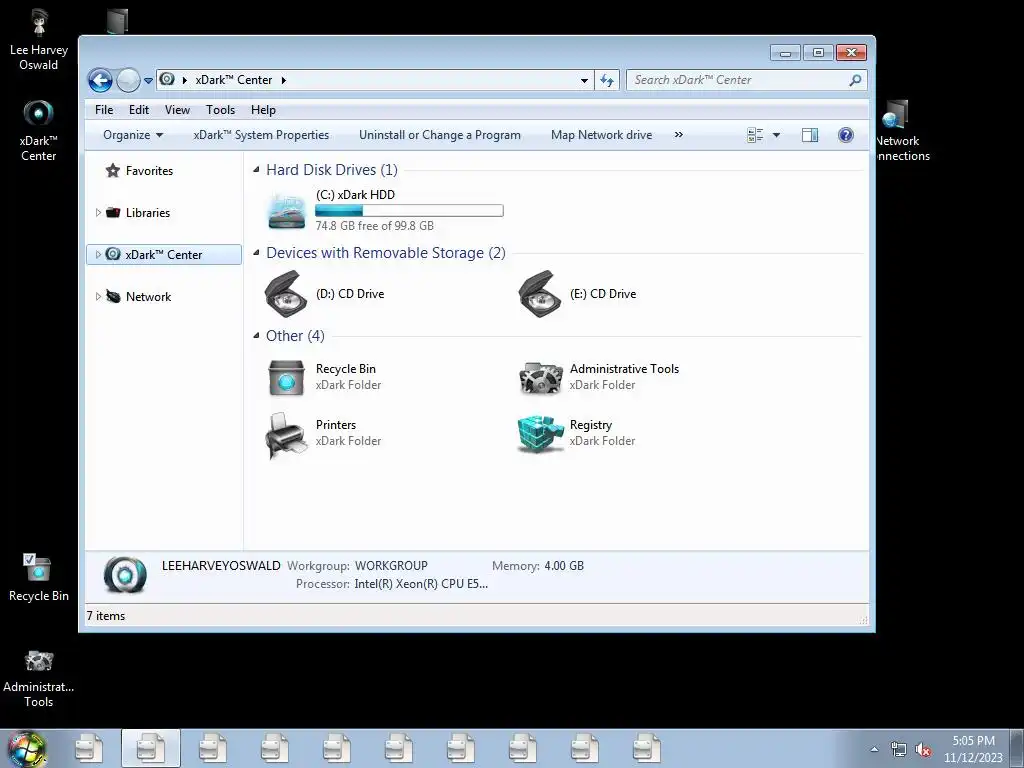Collapse the Hard Disk Drives group
Viewport: 1024px width, 768px height.
tap(256, 170)
